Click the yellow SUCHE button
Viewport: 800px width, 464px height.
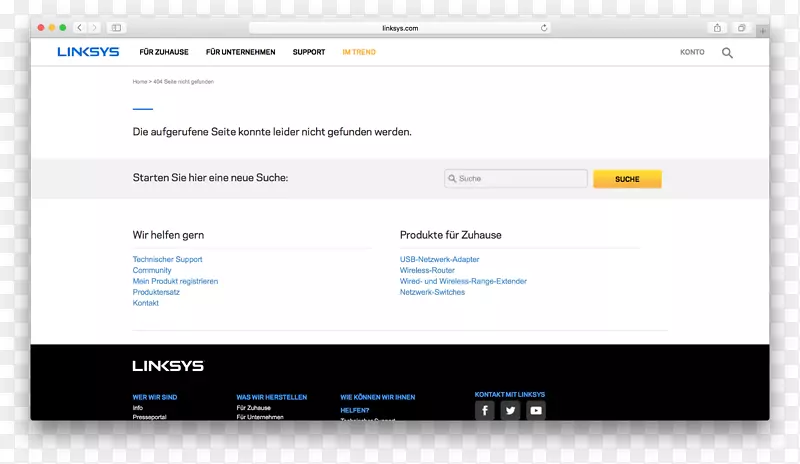[627, 179]
